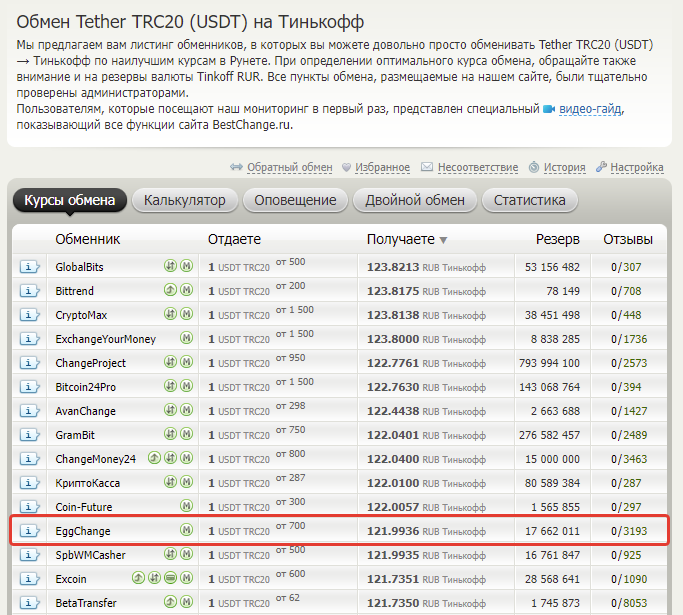
Task: Click the arrows icon beside Обратный обмен
Action: pyautogui.click(x=237, y=168)
